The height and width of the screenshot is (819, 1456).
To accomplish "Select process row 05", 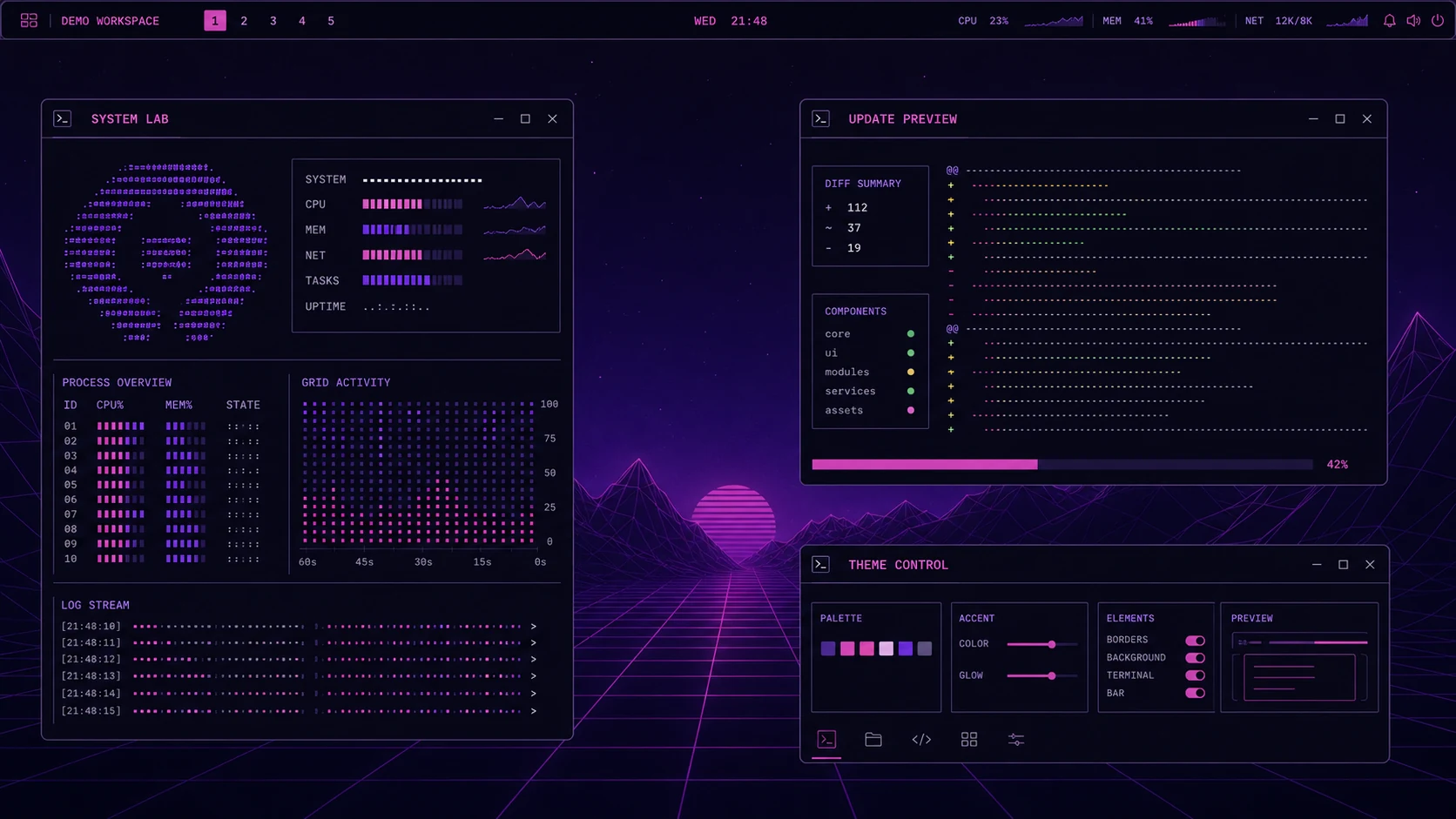I will click(x=162, y=485).
